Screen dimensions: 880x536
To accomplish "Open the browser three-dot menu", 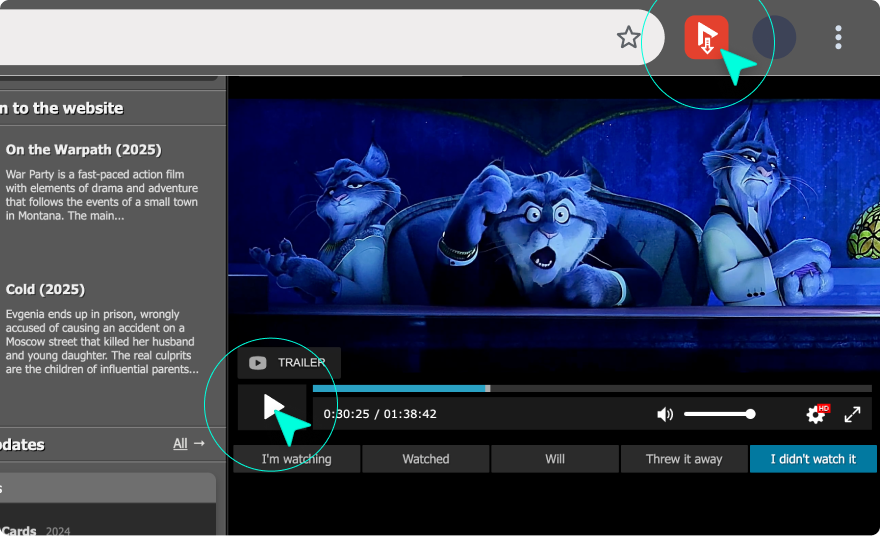I will [838, 38].
